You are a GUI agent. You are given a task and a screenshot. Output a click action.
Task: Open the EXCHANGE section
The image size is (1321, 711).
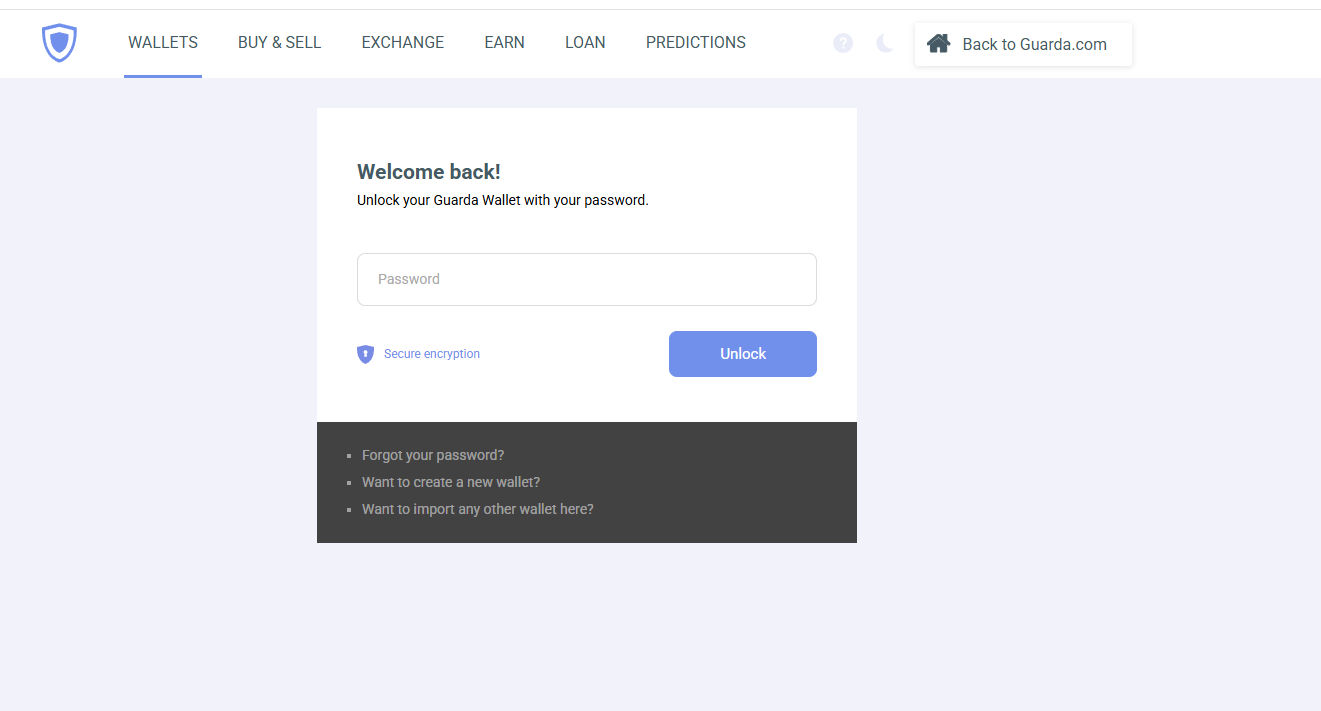tap(402, 42)
